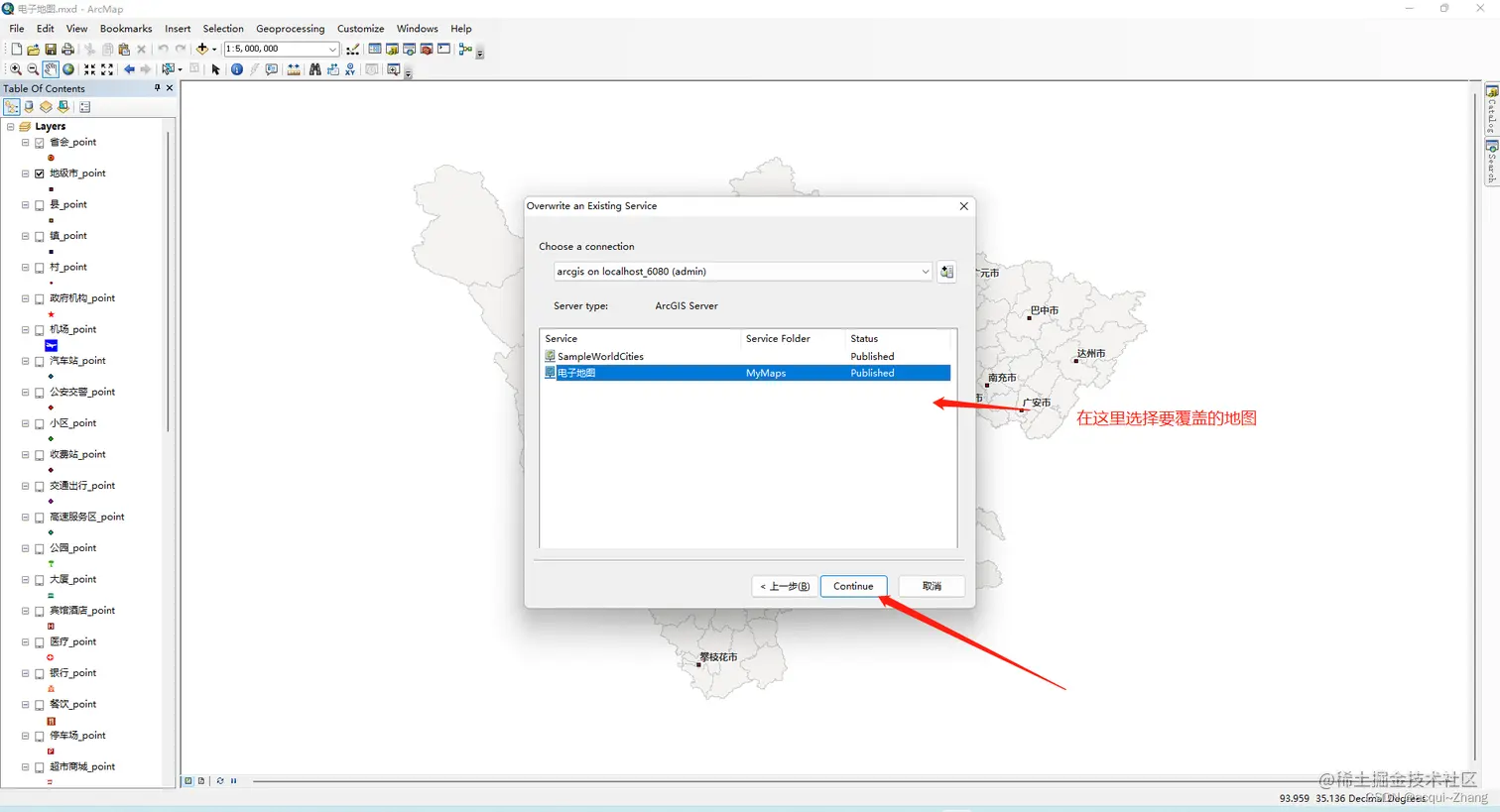
Task: Select the HTML Popup tool
Action: coord(271,69)
